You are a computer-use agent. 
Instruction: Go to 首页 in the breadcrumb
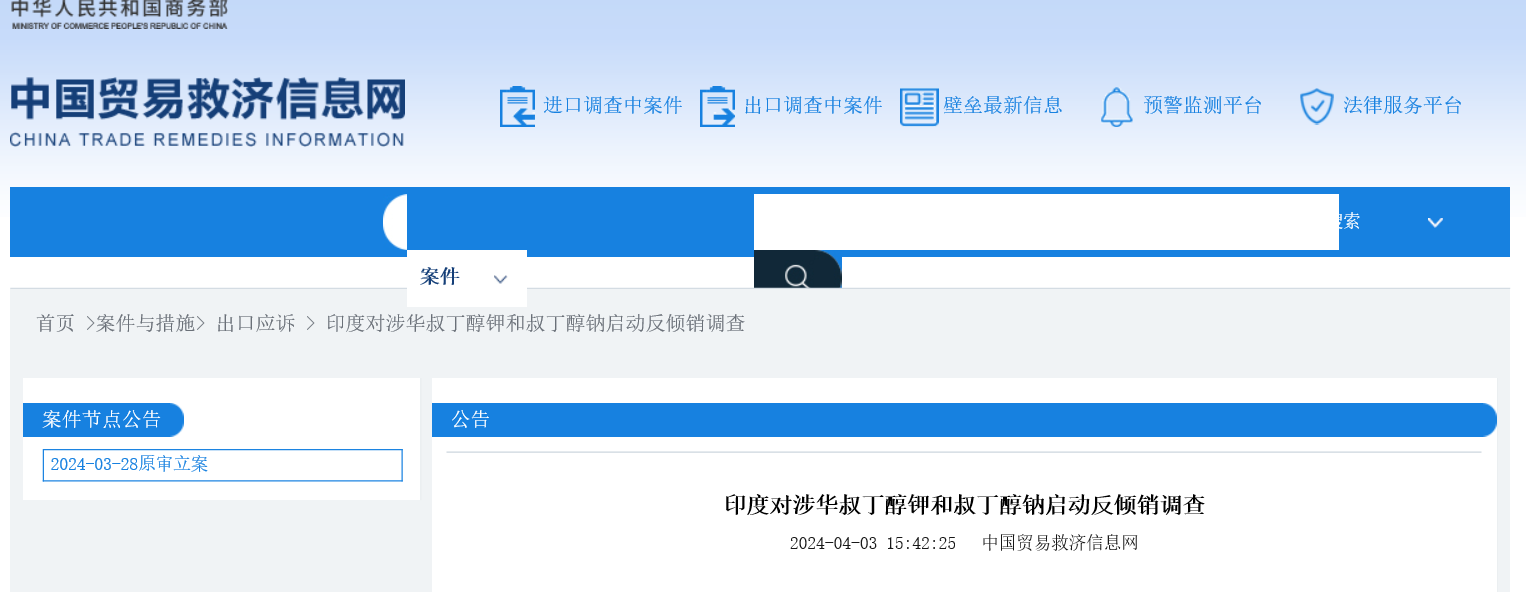click(56, 323)
